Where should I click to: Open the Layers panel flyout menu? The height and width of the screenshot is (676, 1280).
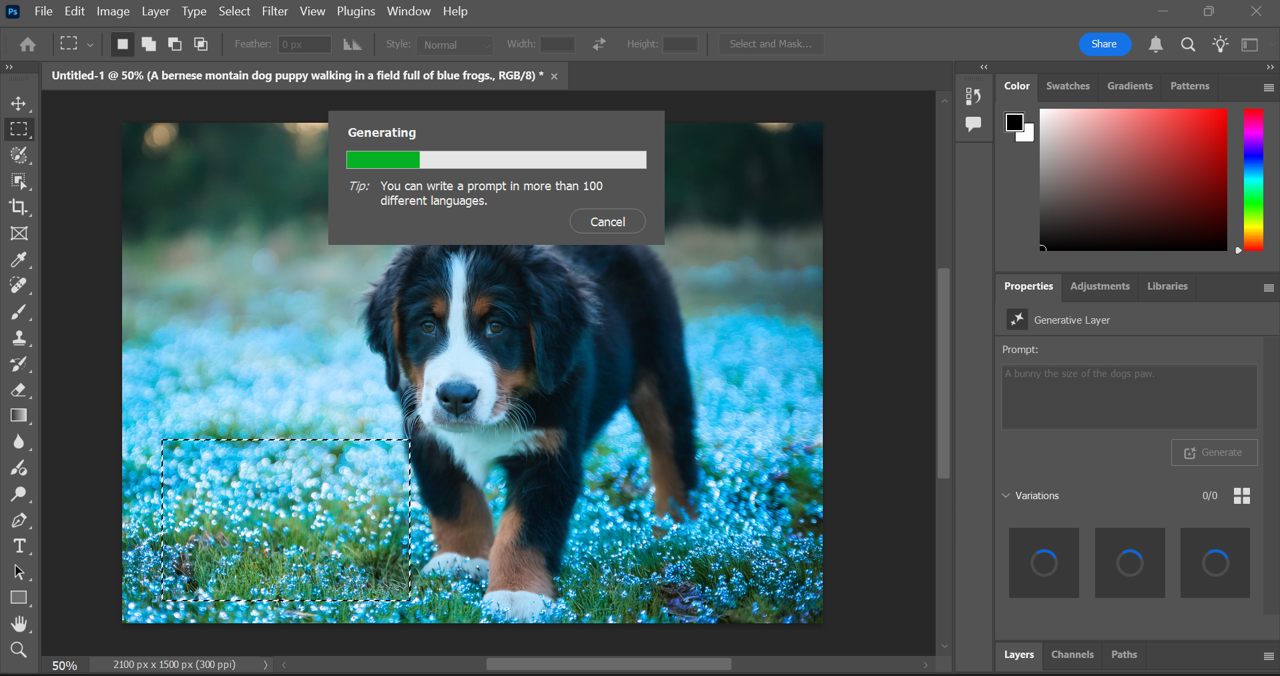coord(1268,656)
